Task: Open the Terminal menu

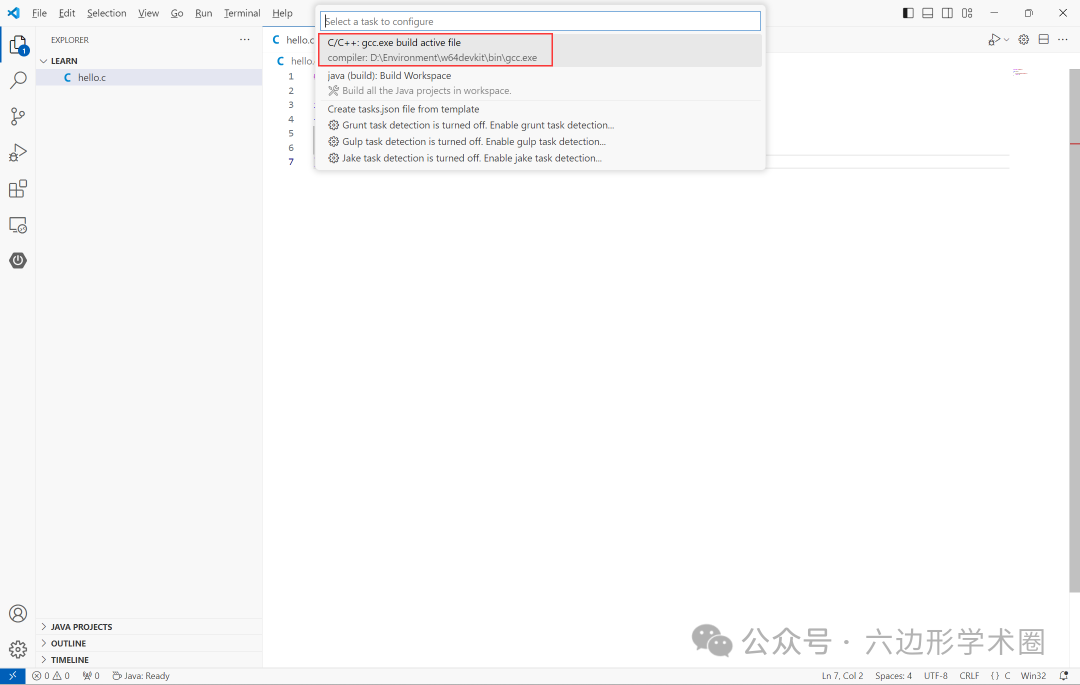Action: 241,13
